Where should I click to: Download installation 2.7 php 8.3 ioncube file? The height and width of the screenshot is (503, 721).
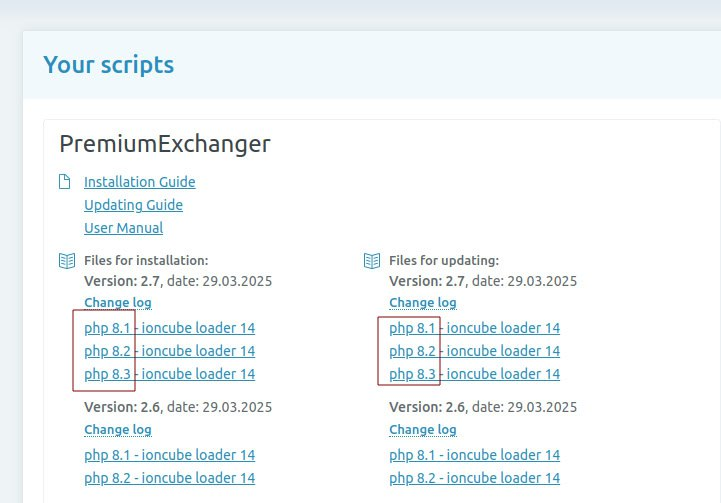pos(169,374)
